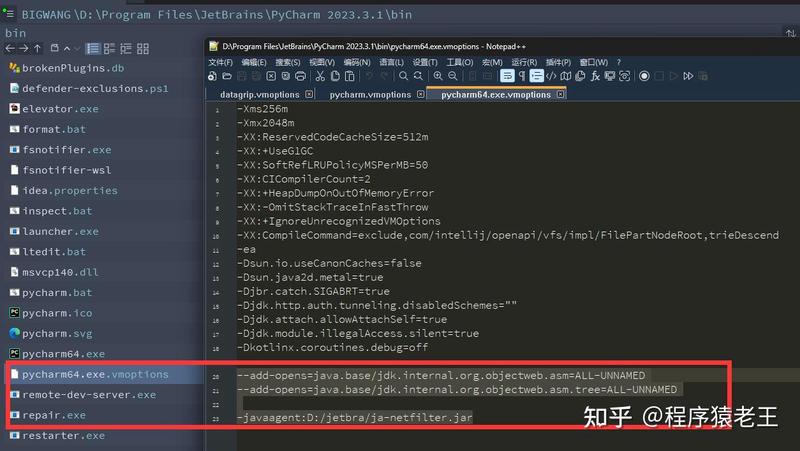Open the Document List icon
800x451 pixels.
(x=580, y=76)
